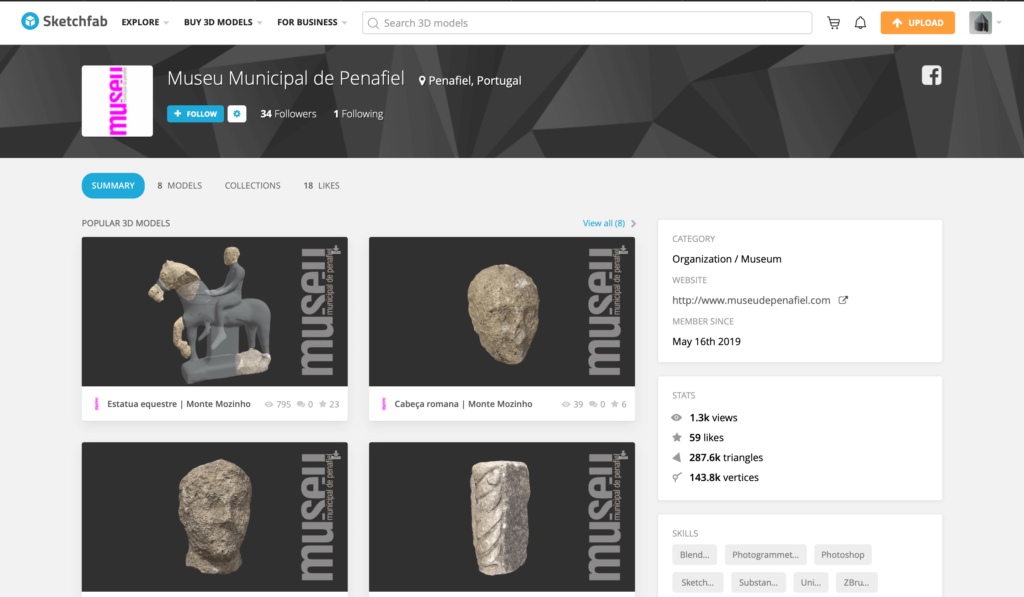The width and height of the screenshot is (1024, 597).
Task: Click the Upload button
Action: (918, 23)
